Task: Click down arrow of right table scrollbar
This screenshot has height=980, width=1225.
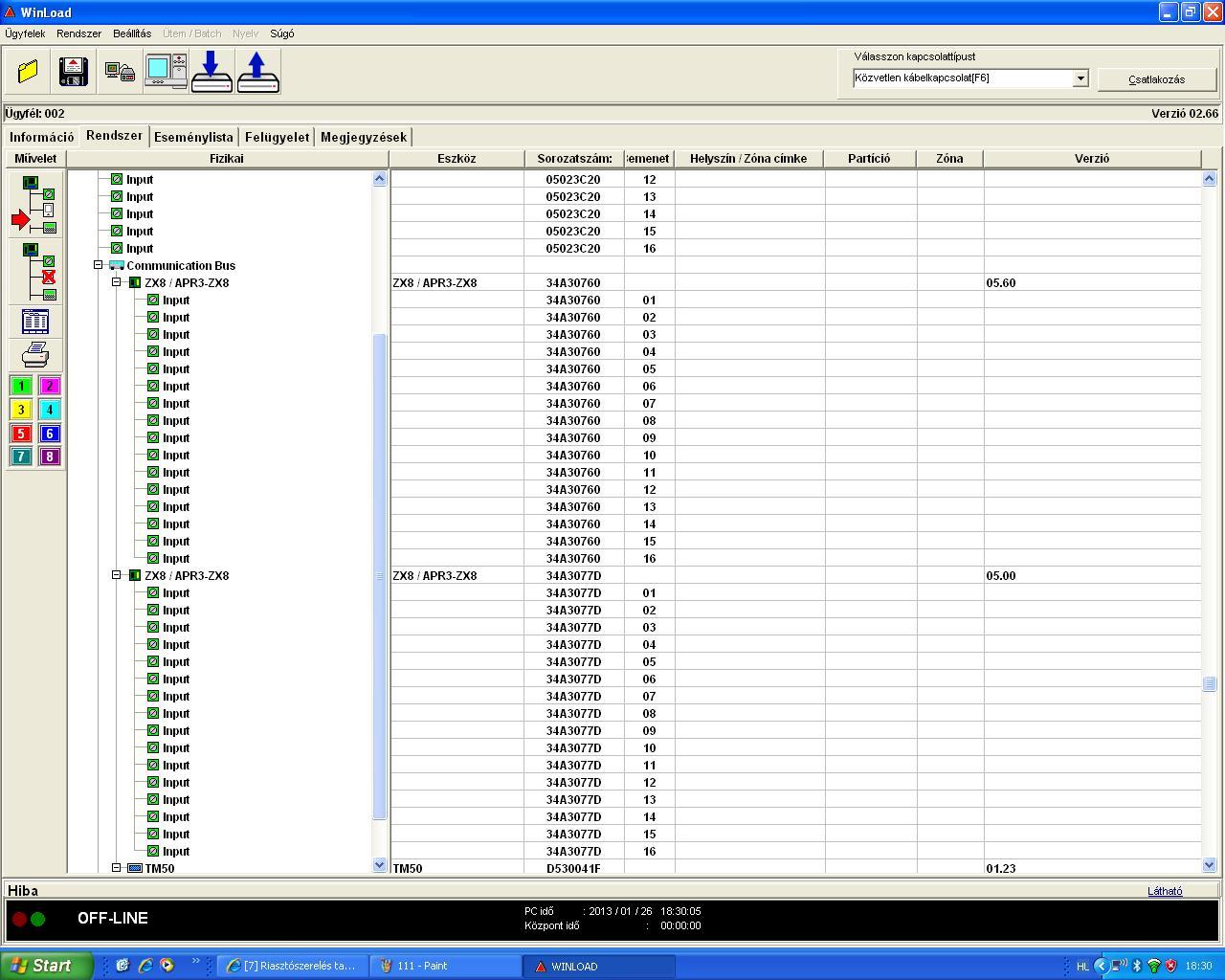Action: (1209, 865)
